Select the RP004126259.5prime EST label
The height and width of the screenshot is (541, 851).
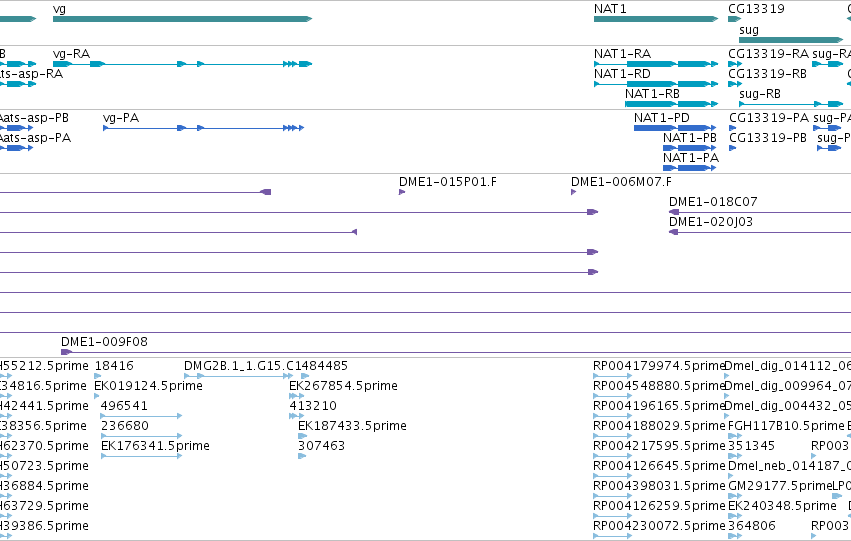pyautogui.click(x=659, y=506)
